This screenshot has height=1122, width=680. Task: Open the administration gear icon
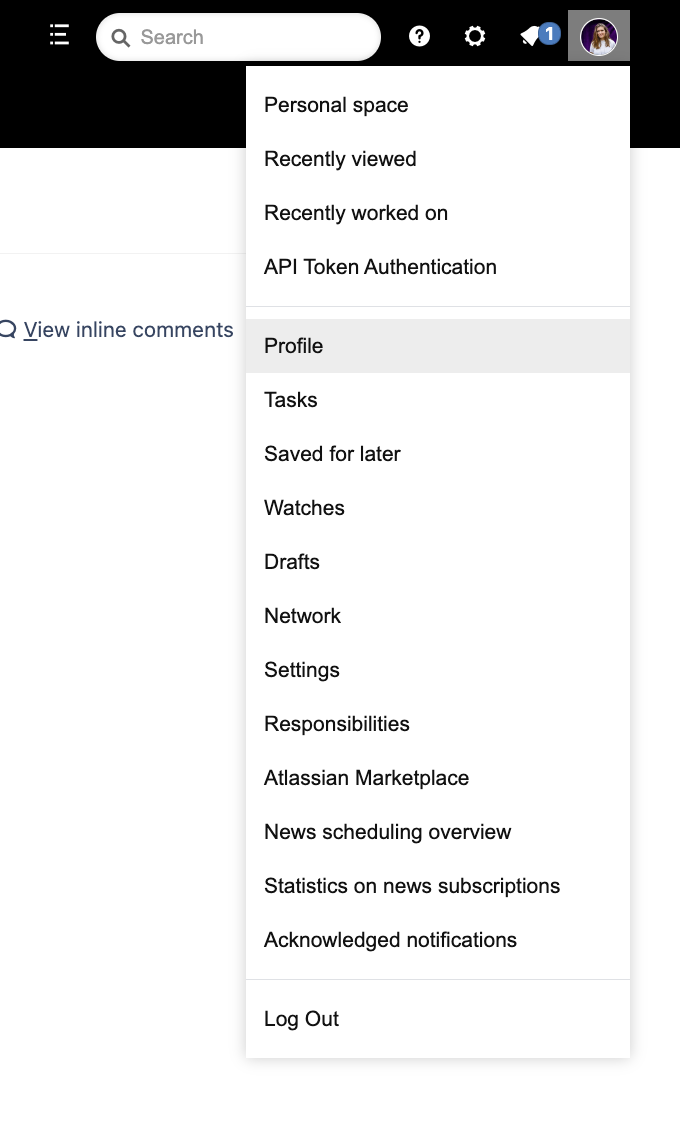(475, 36)
